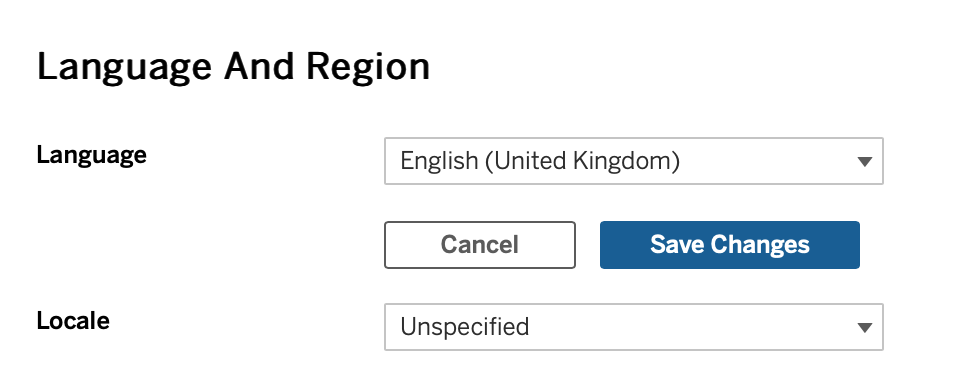
Task: Click the Locale field label
Action: pyautogui.click(x=73, y=321)
